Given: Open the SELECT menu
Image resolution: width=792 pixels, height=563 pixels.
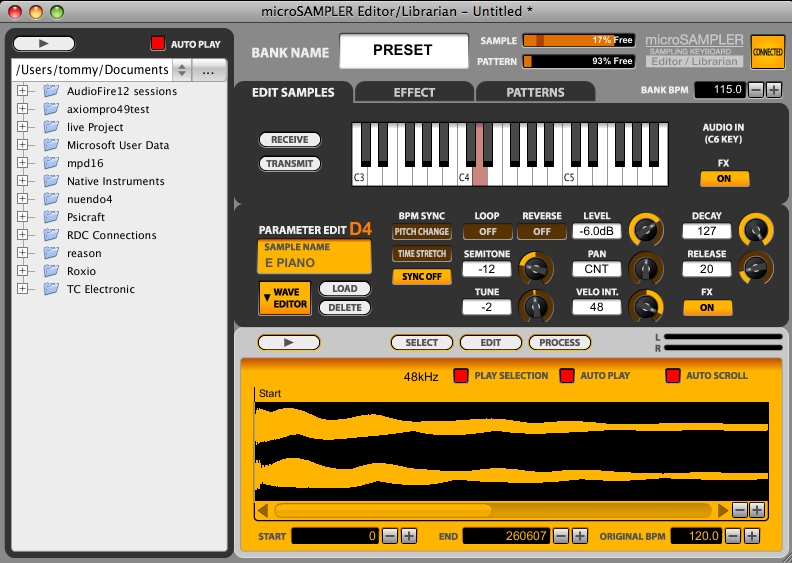Looking at the screenshot, I should point(422,342).
